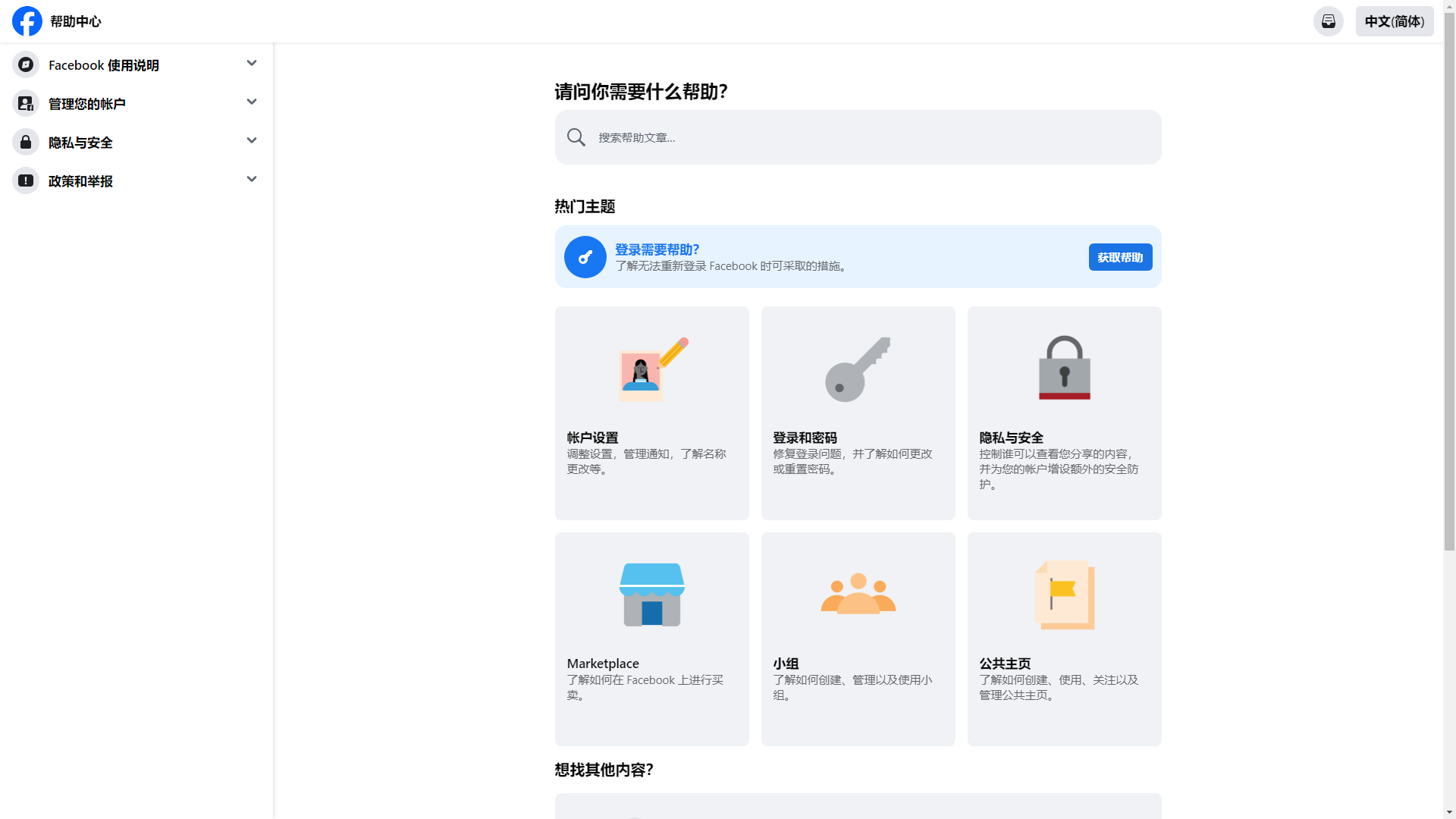The width and height of the screenshot is (1456, 819).
Task: Click the lock icon beside 隐私与安全
Action: click(25, 142)
